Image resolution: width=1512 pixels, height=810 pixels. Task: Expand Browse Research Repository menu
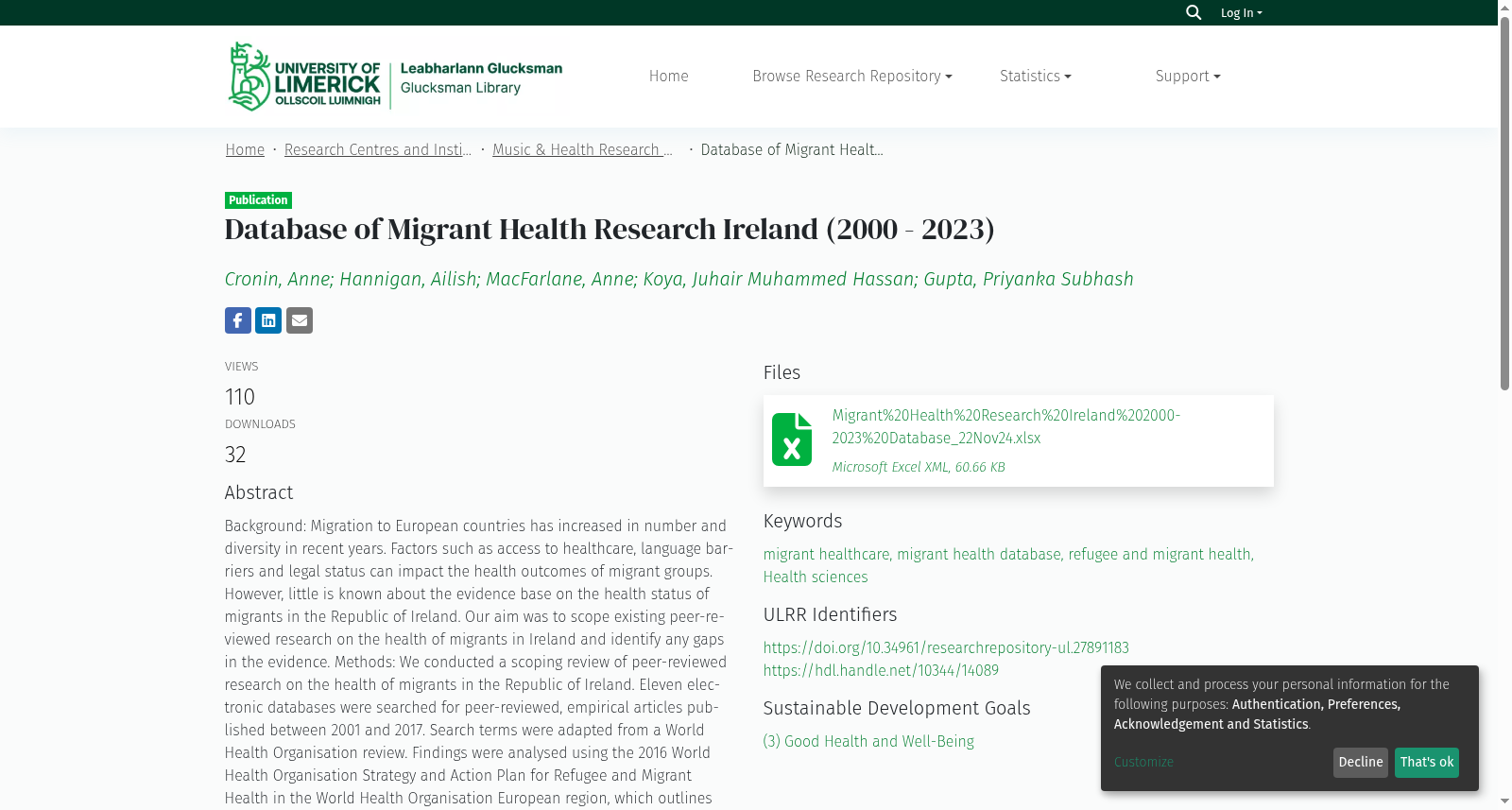pos(852,76)
